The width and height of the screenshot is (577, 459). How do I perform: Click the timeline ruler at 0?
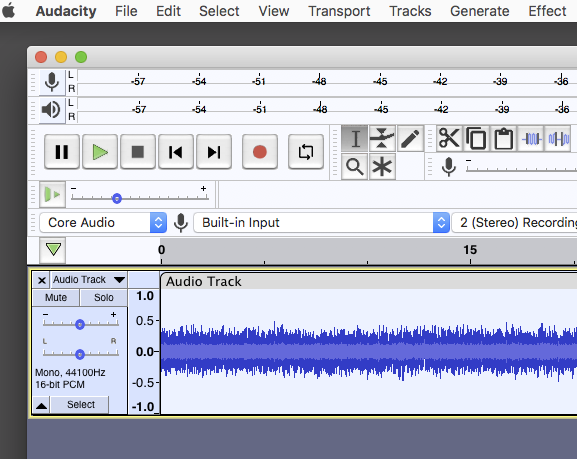(x=161, y=250)
